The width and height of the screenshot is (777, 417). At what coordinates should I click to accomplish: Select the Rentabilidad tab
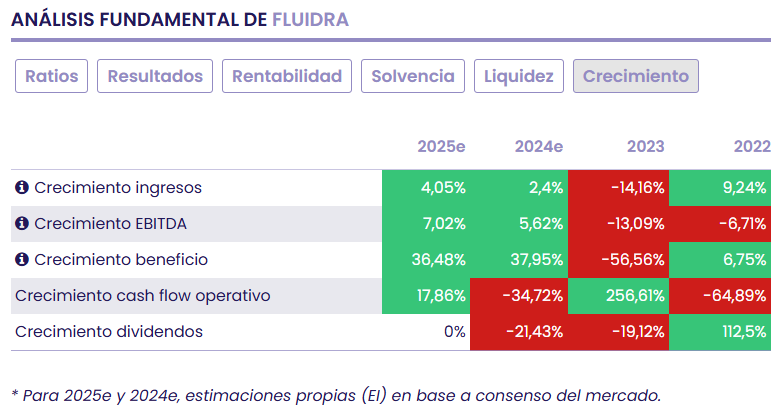[288, 76]
